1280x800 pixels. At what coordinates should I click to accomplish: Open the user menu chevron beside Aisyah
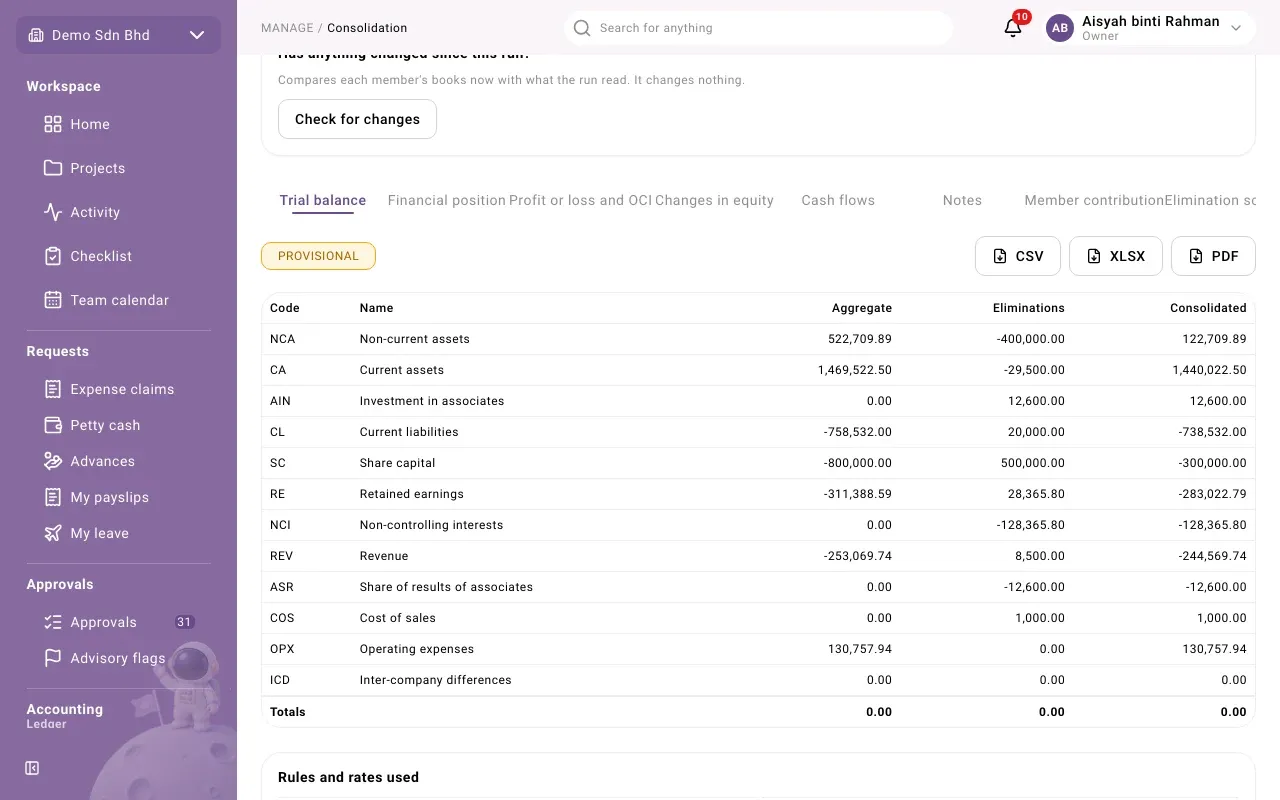point(1236,28)
